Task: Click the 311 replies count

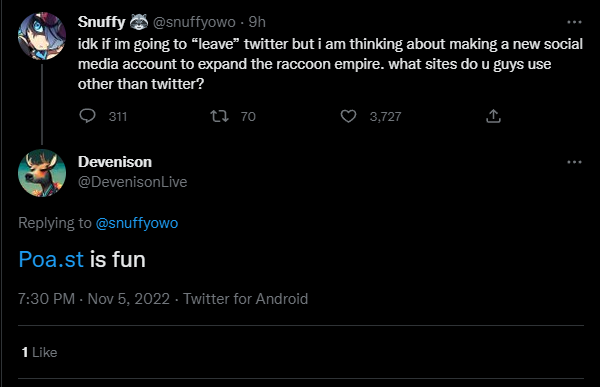Action: 118,116
